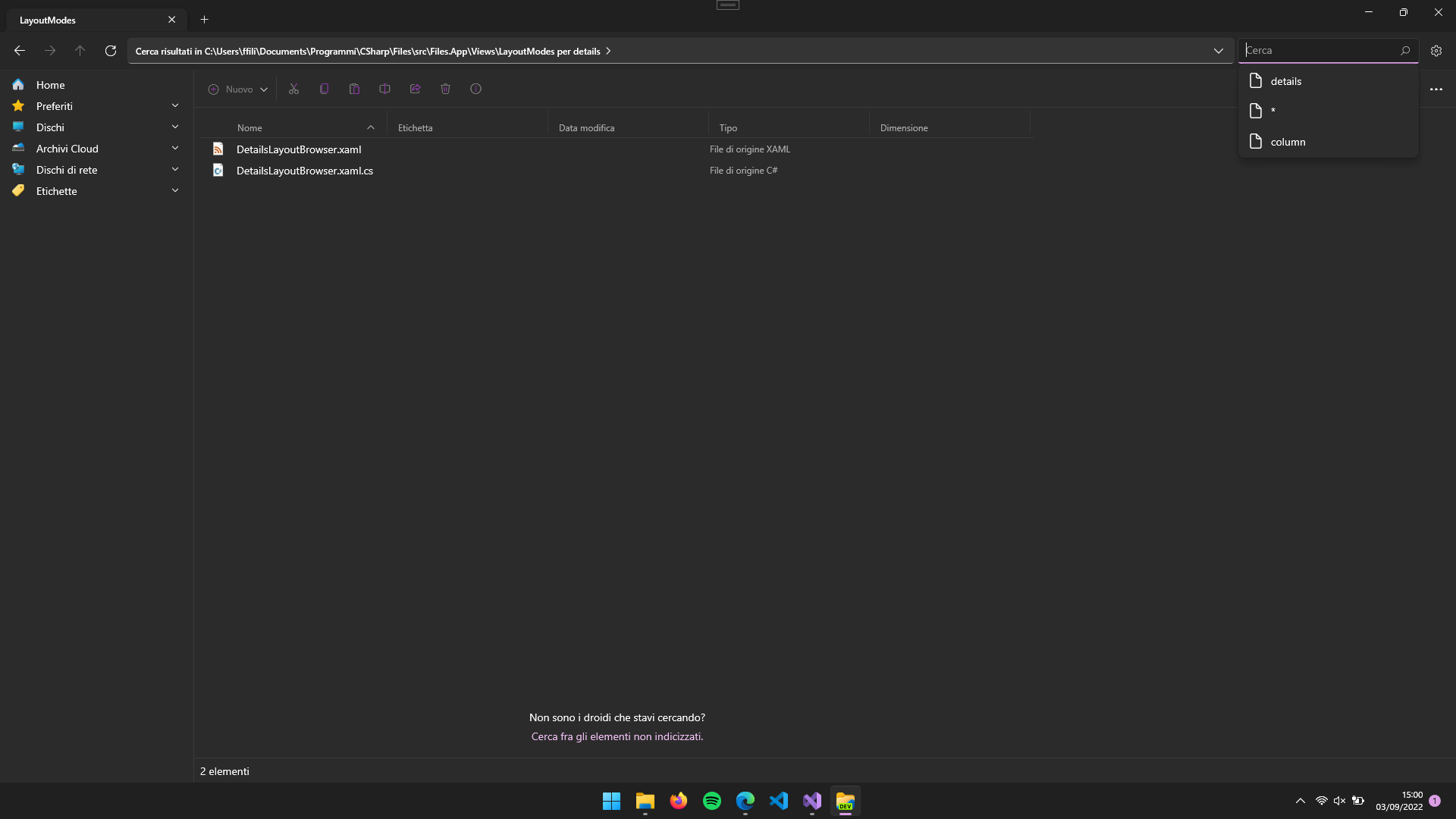
Task: Open the three-dot more options menu
Action: pyautogui.click(x=1436, y=89)
